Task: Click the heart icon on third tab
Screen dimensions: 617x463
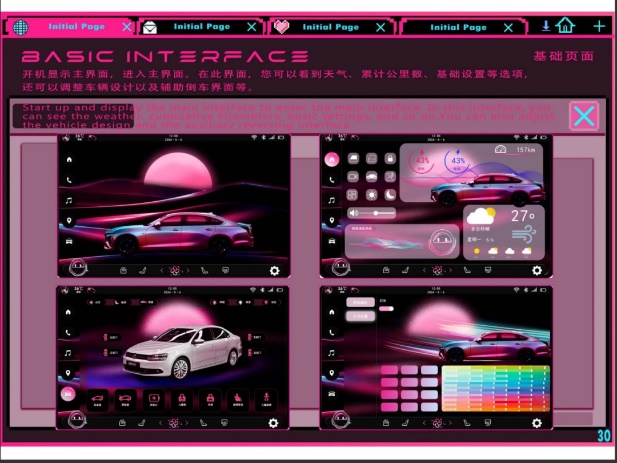Action: pyautogui.click(x=282, y=27)
